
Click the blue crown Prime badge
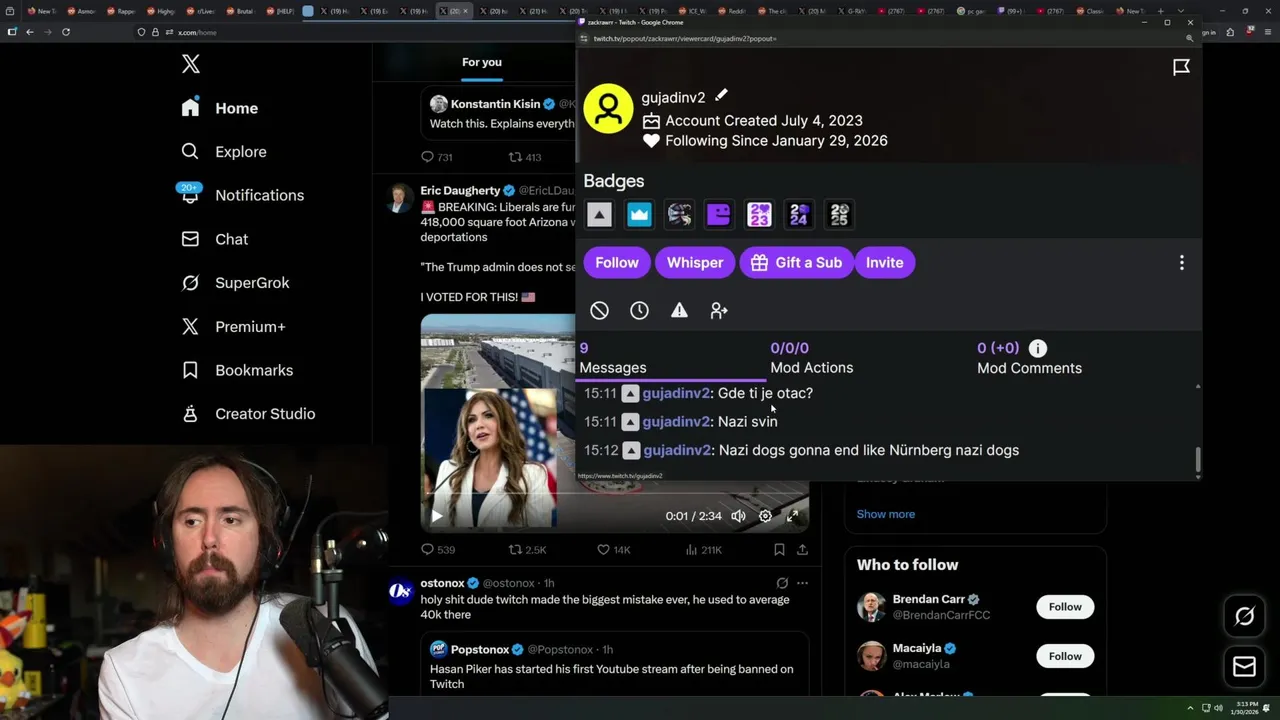(x=639, y=214)
